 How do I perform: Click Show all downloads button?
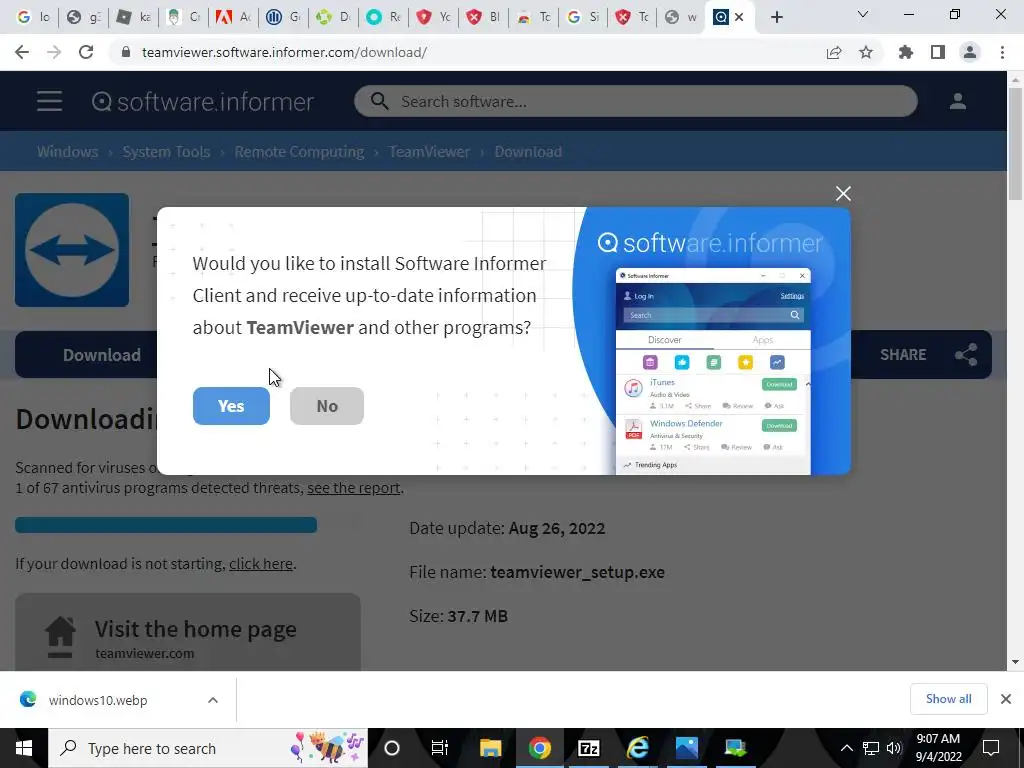(948, 699)
